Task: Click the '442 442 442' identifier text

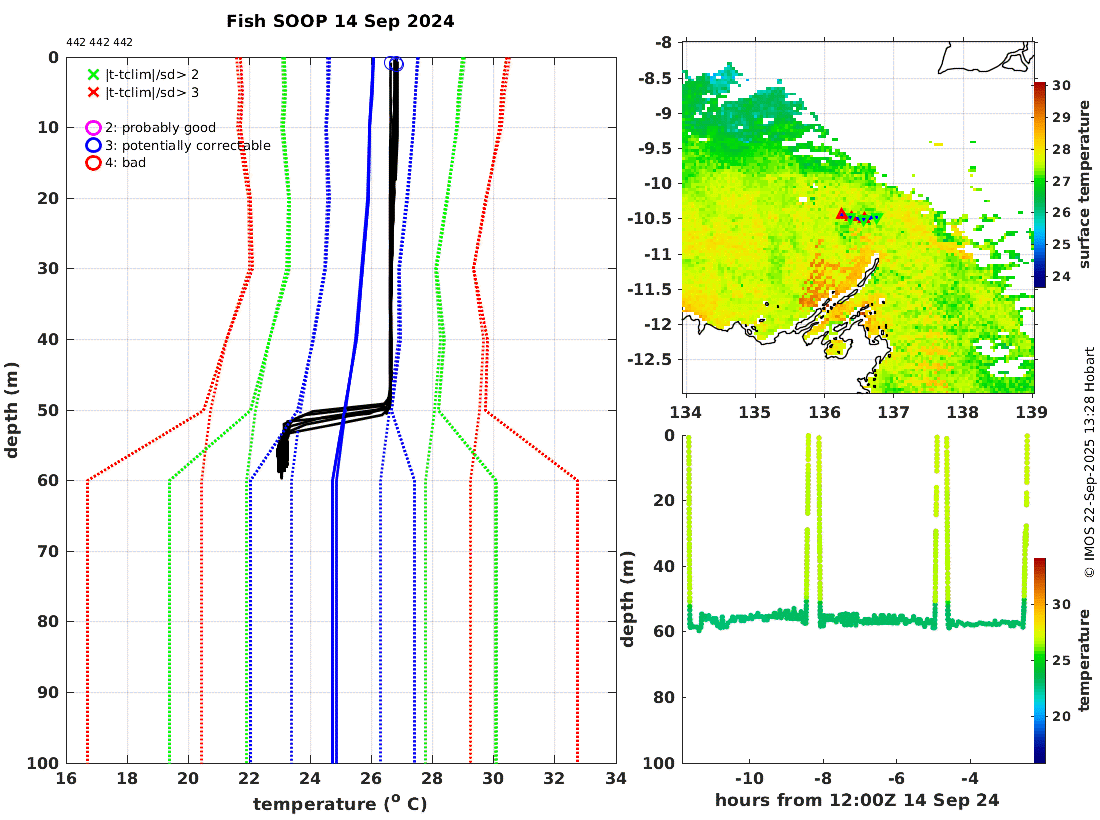Action: (100, 42)
